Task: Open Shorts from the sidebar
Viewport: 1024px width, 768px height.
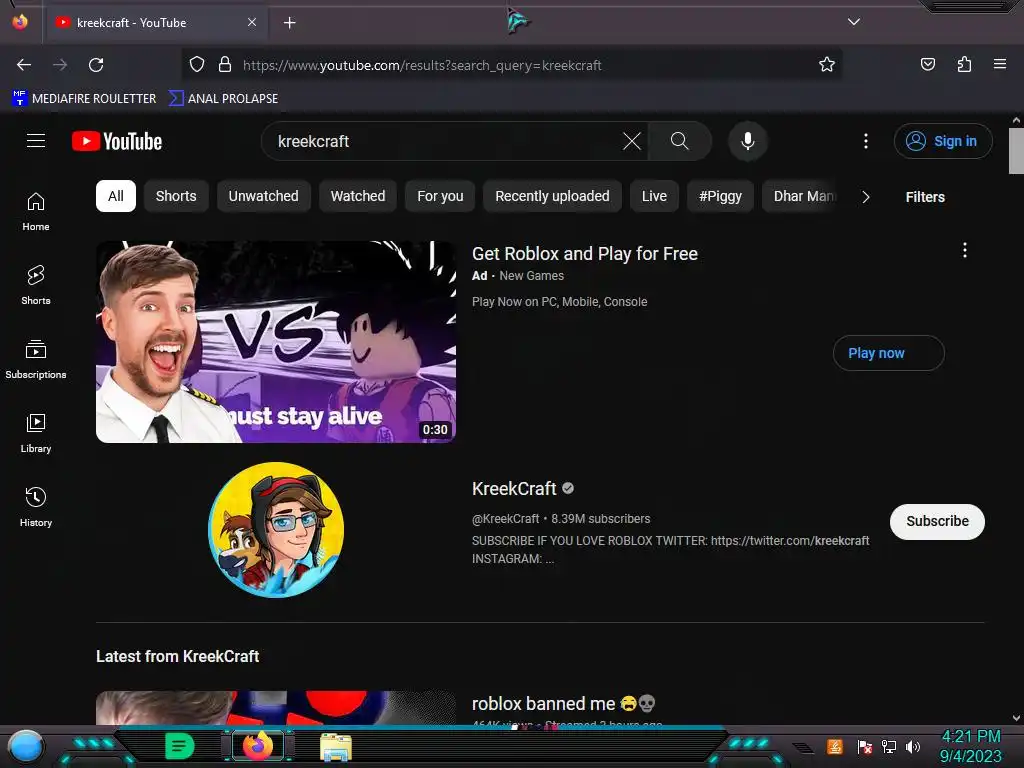Action: (x=36, y=285)
